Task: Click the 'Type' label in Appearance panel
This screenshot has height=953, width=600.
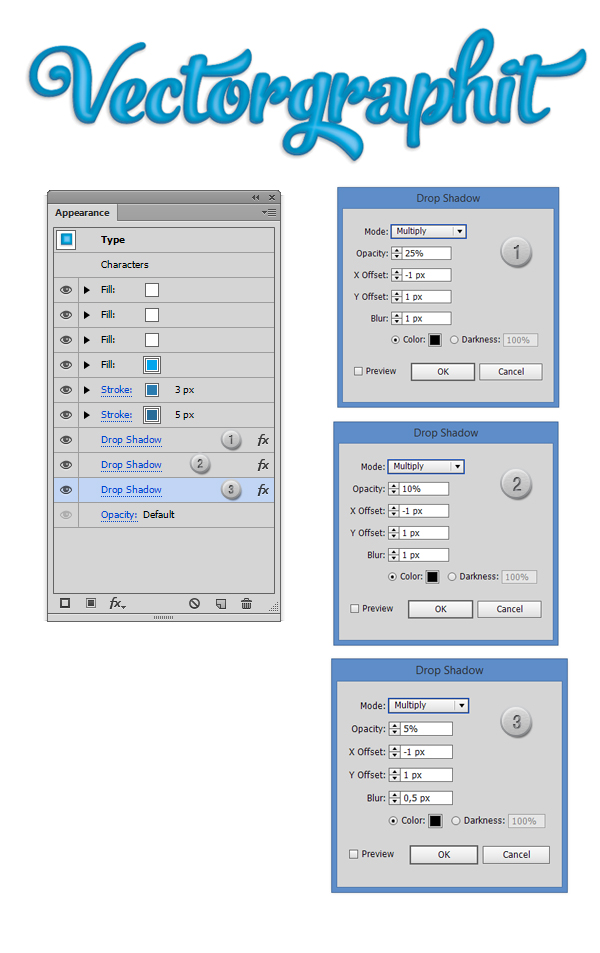Action: tap(112, 239)
